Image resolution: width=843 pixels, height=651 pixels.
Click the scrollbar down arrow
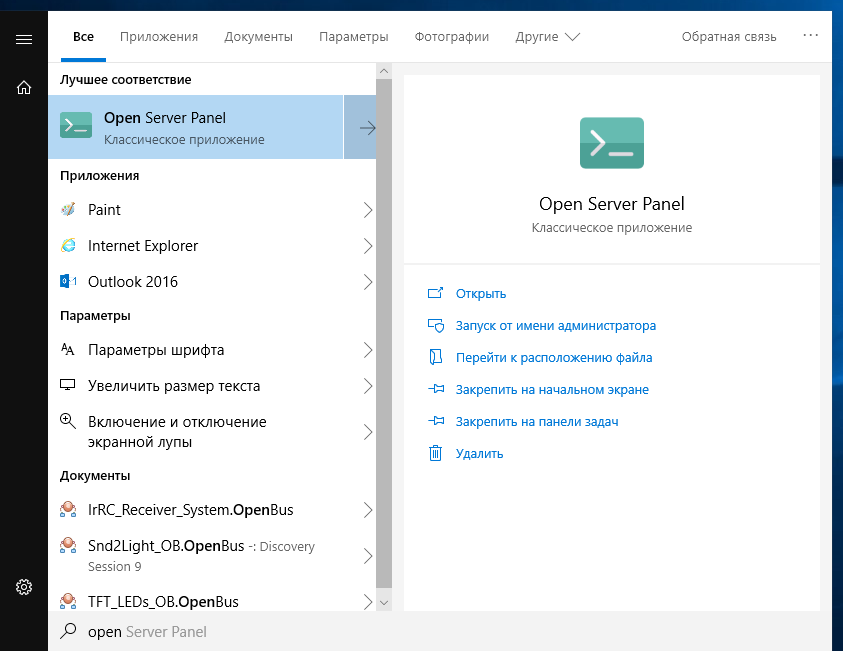coord(384,603)
